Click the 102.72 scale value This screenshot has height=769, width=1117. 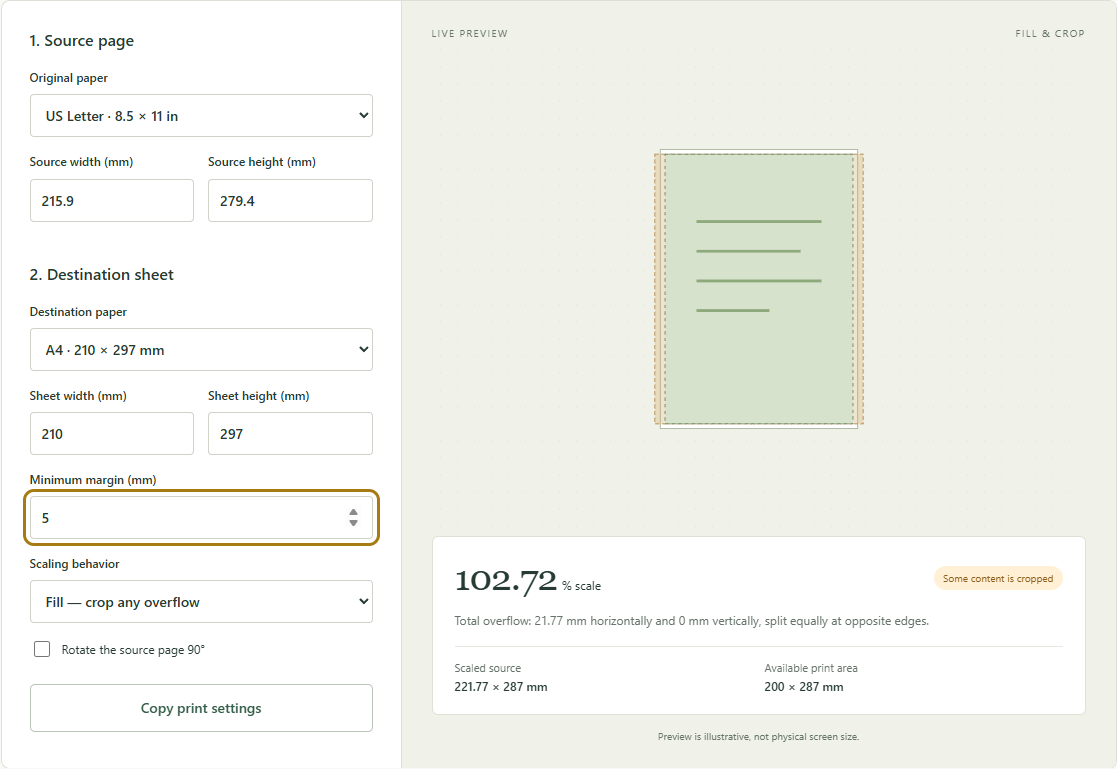(505, 581)
